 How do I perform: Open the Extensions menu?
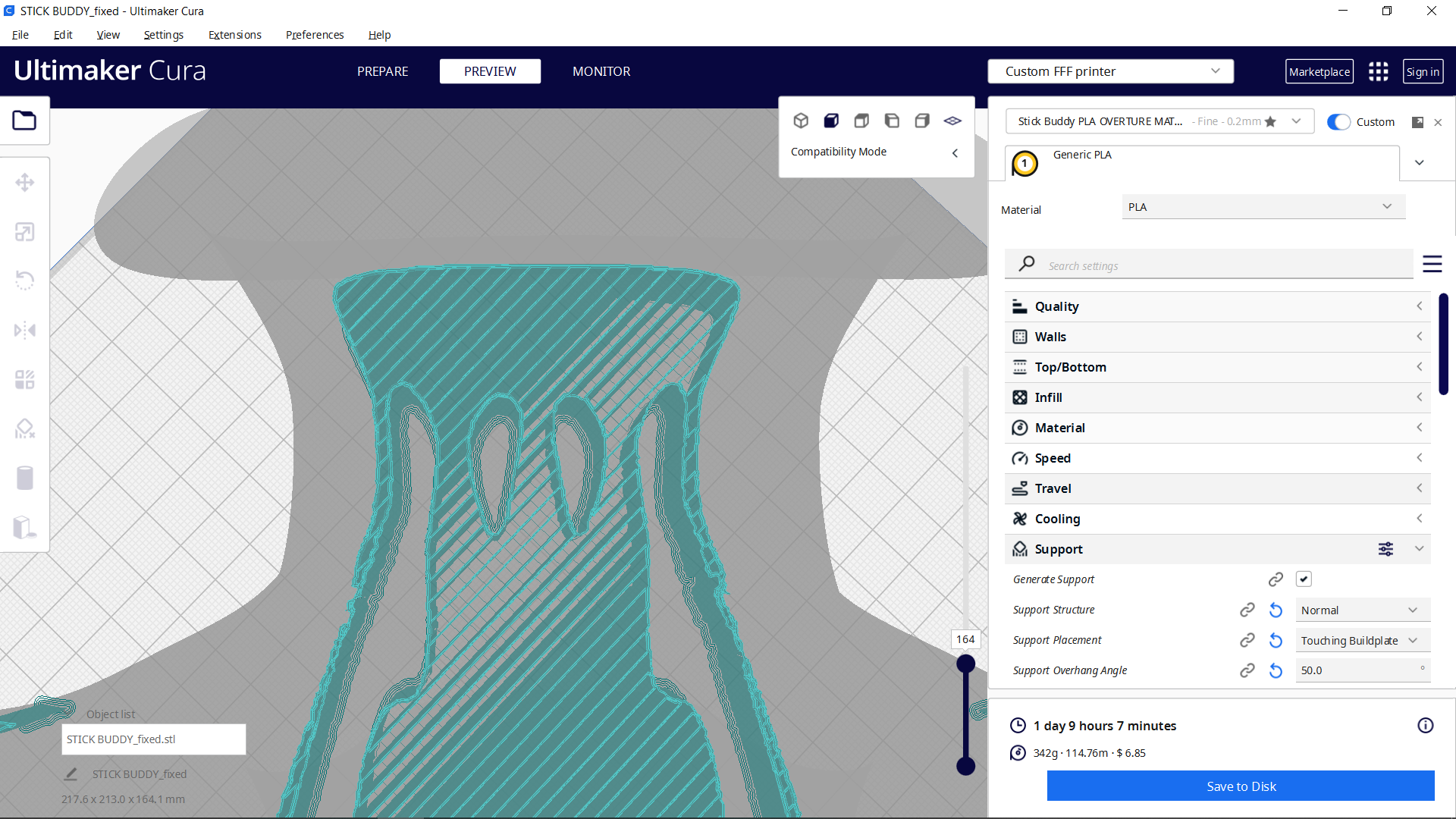(x=234, y=35)
